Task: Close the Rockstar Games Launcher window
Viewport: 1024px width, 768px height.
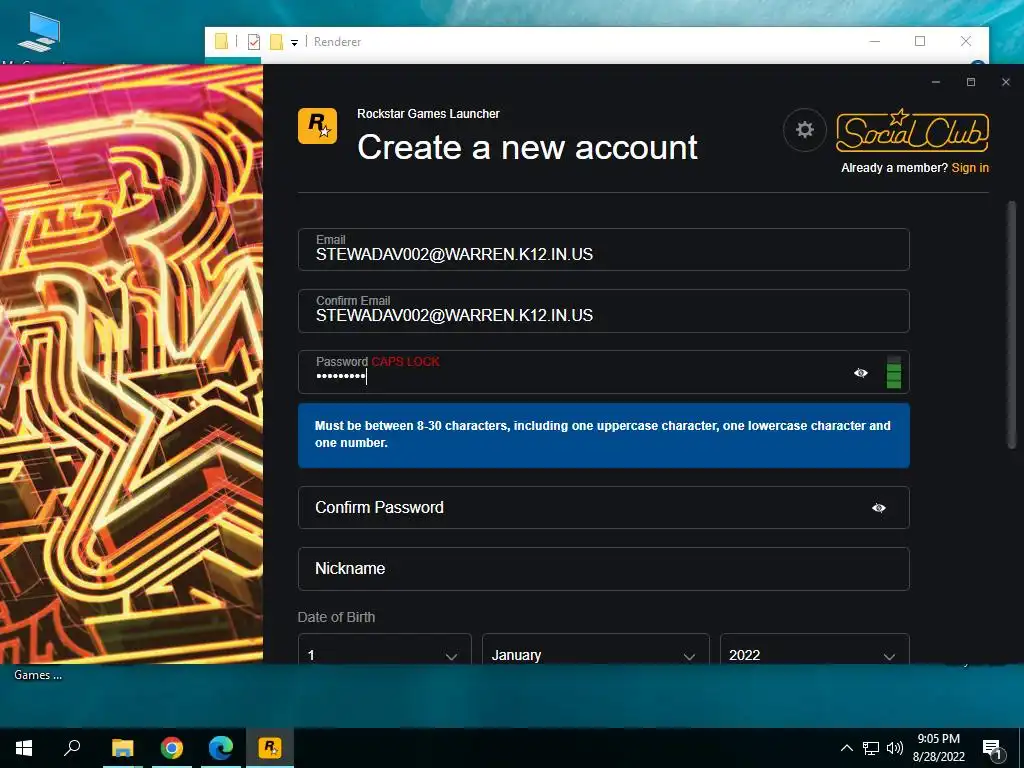Action: (1006, 82)
